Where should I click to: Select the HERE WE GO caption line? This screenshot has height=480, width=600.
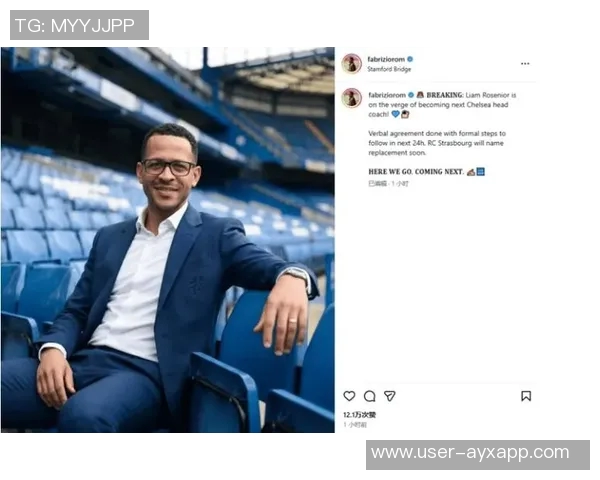pos(426,171)
